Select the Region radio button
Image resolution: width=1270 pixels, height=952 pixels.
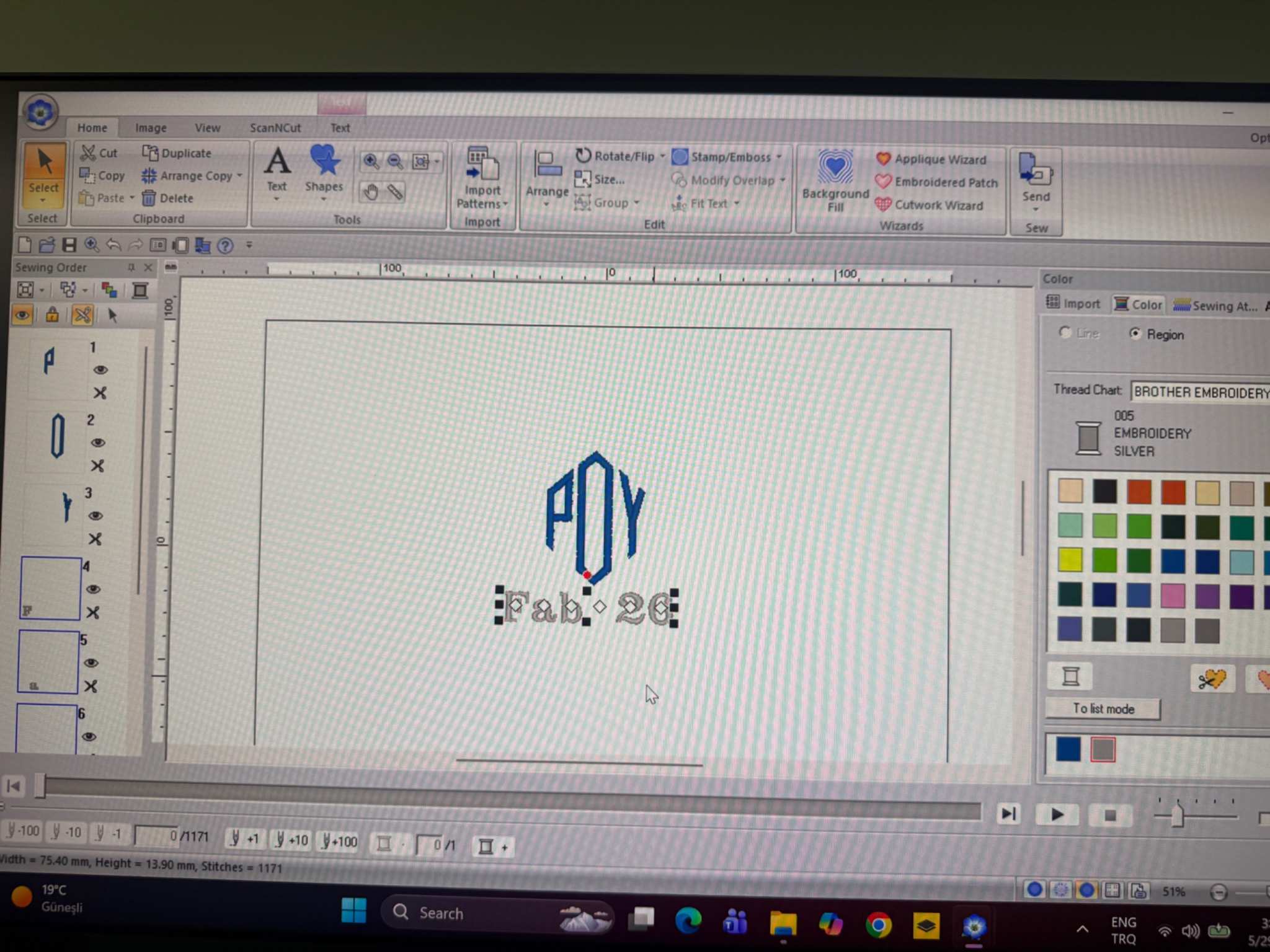pyautogui.click(x=1135, y=333)
